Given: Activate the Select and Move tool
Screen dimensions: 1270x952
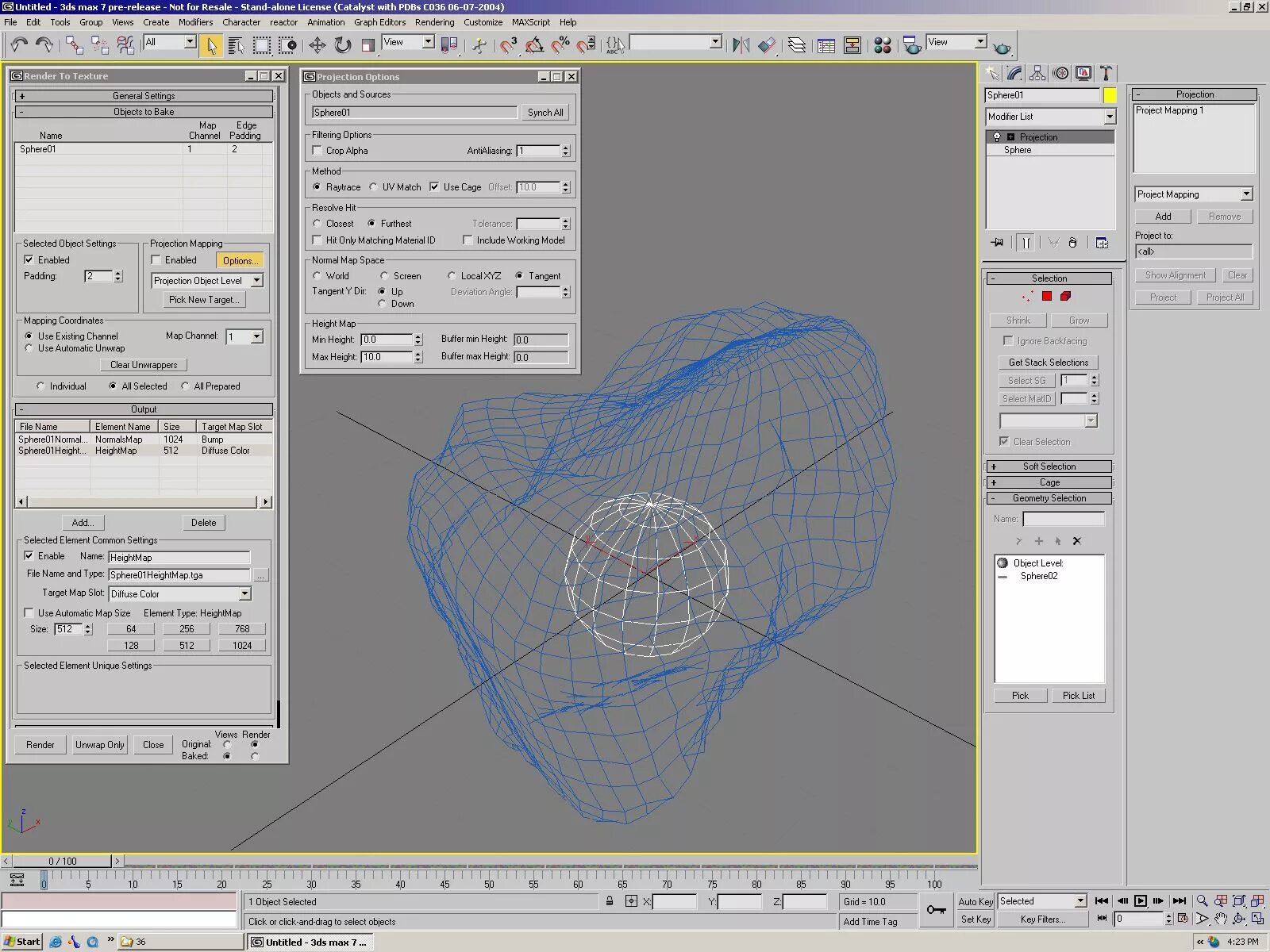Looking at the screenshot, I should tap(317, 45).
